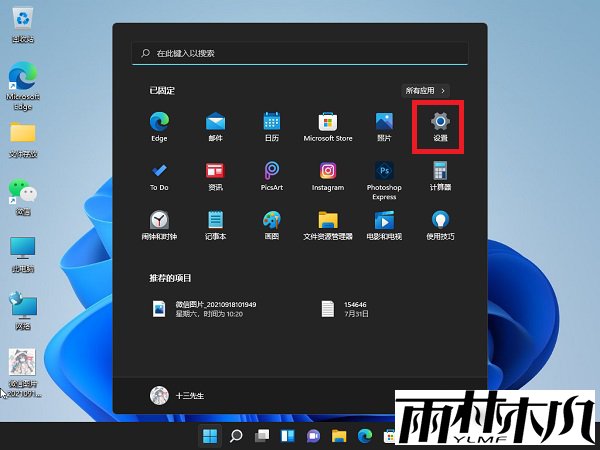Screen dimensions: 600x450
Task: Open recommended file 微信图片_20210918101949
Action: click(205, 309)
